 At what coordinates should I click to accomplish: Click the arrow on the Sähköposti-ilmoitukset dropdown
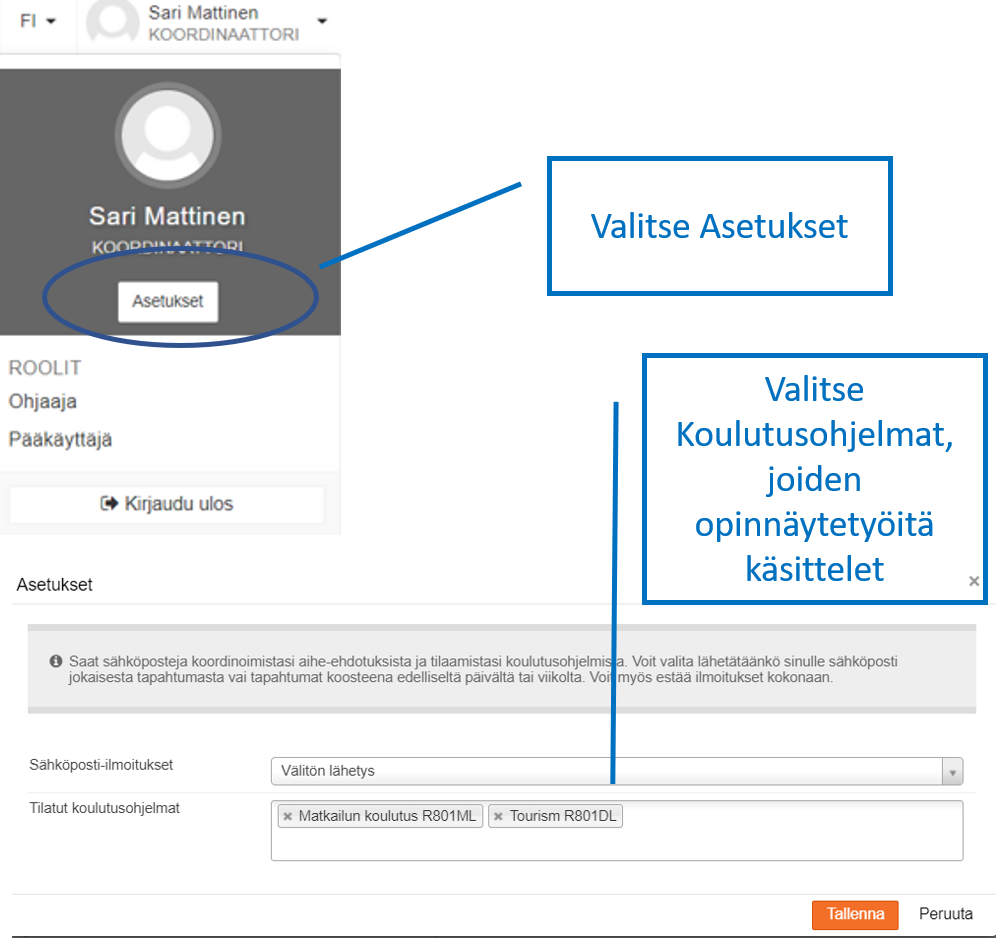click(x=952, y=772)
